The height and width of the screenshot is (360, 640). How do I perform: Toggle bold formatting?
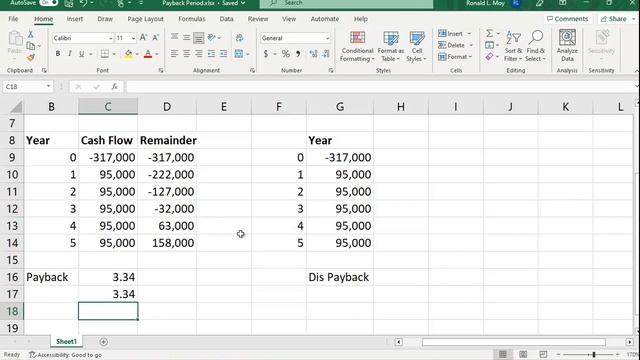point(58,54)
